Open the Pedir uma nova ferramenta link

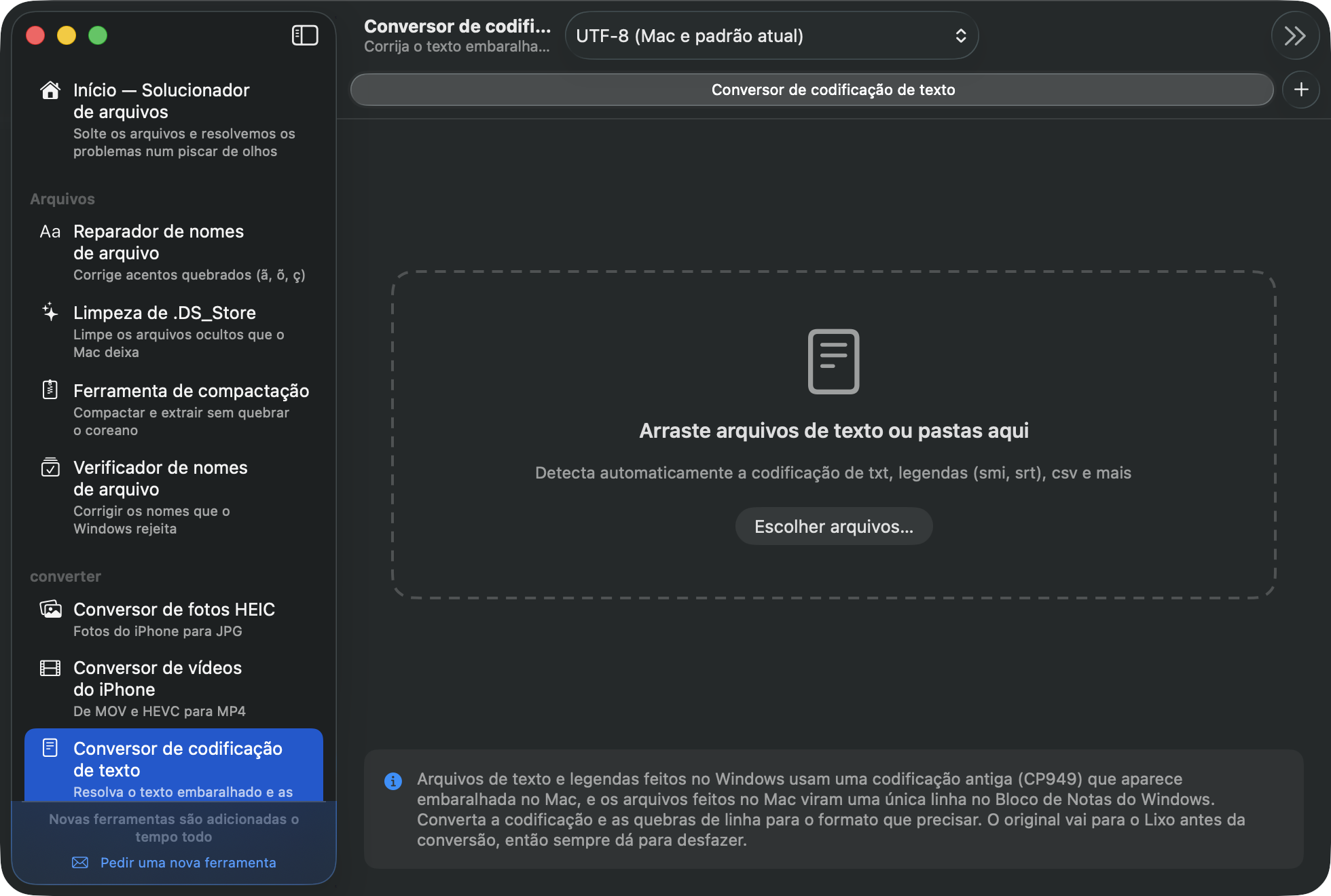[188, 862]
